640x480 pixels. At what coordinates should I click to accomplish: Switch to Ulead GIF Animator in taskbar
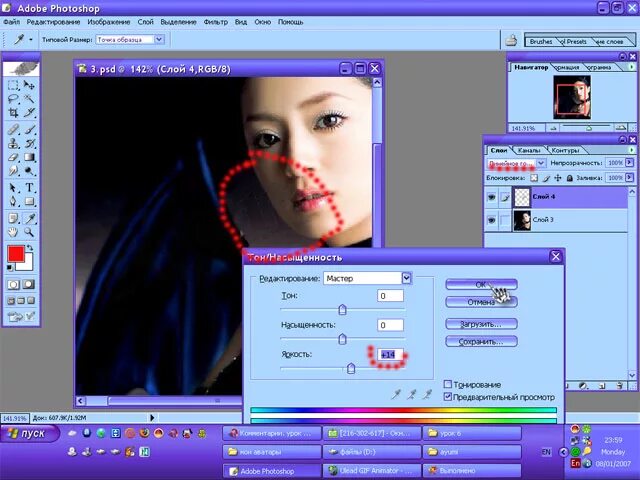click(x=372, y=471)
